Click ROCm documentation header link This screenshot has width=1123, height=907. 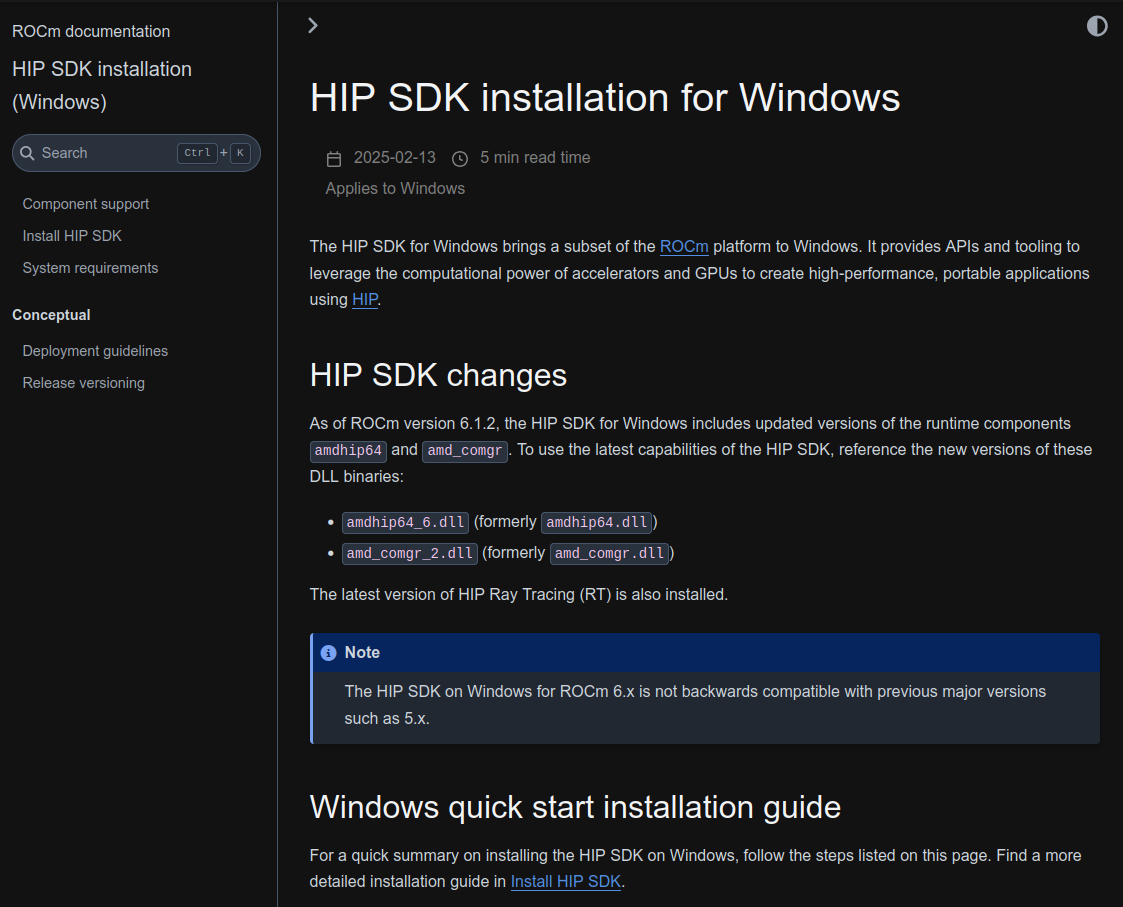tap(91, 32)
